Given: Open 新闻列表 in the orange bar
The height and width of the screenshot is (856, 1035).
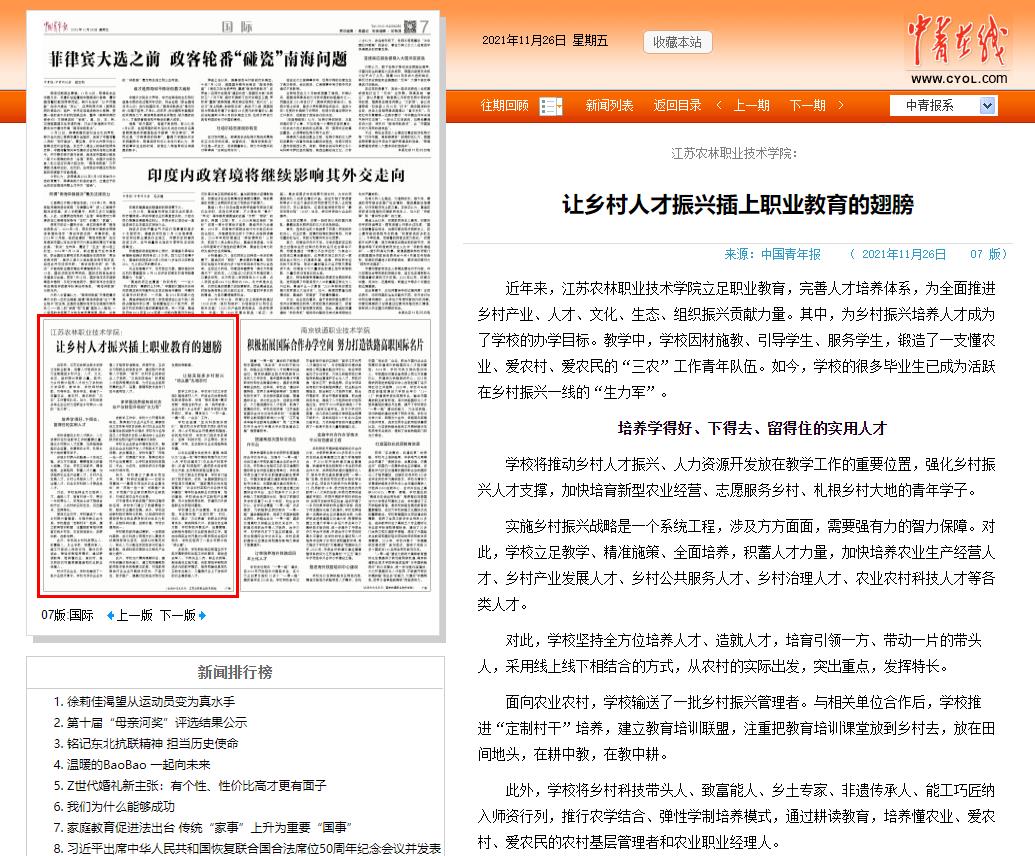Looking at the screenshot, I should [609, 106].
